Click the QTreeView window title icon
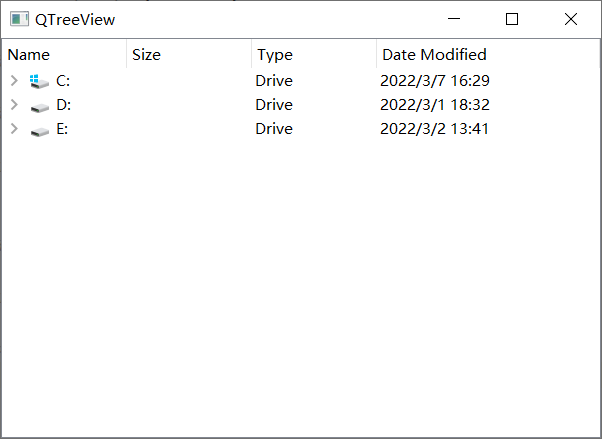This screenshot has width=602, height=439. (19, 19)
